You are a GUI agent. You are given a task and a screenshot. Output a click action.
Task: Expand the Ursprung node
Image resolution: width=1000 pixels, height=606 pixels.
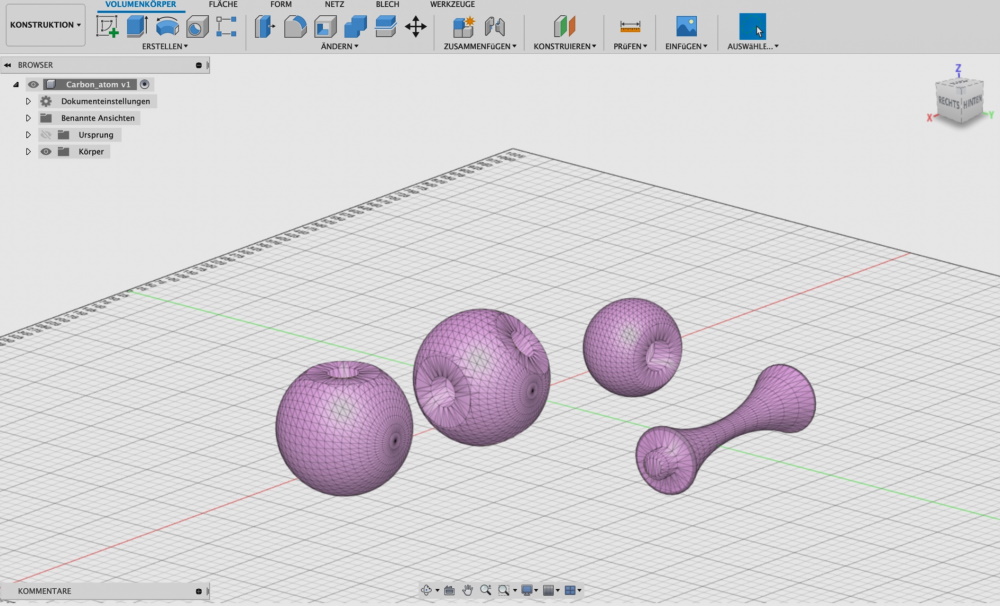coord(28,135)
